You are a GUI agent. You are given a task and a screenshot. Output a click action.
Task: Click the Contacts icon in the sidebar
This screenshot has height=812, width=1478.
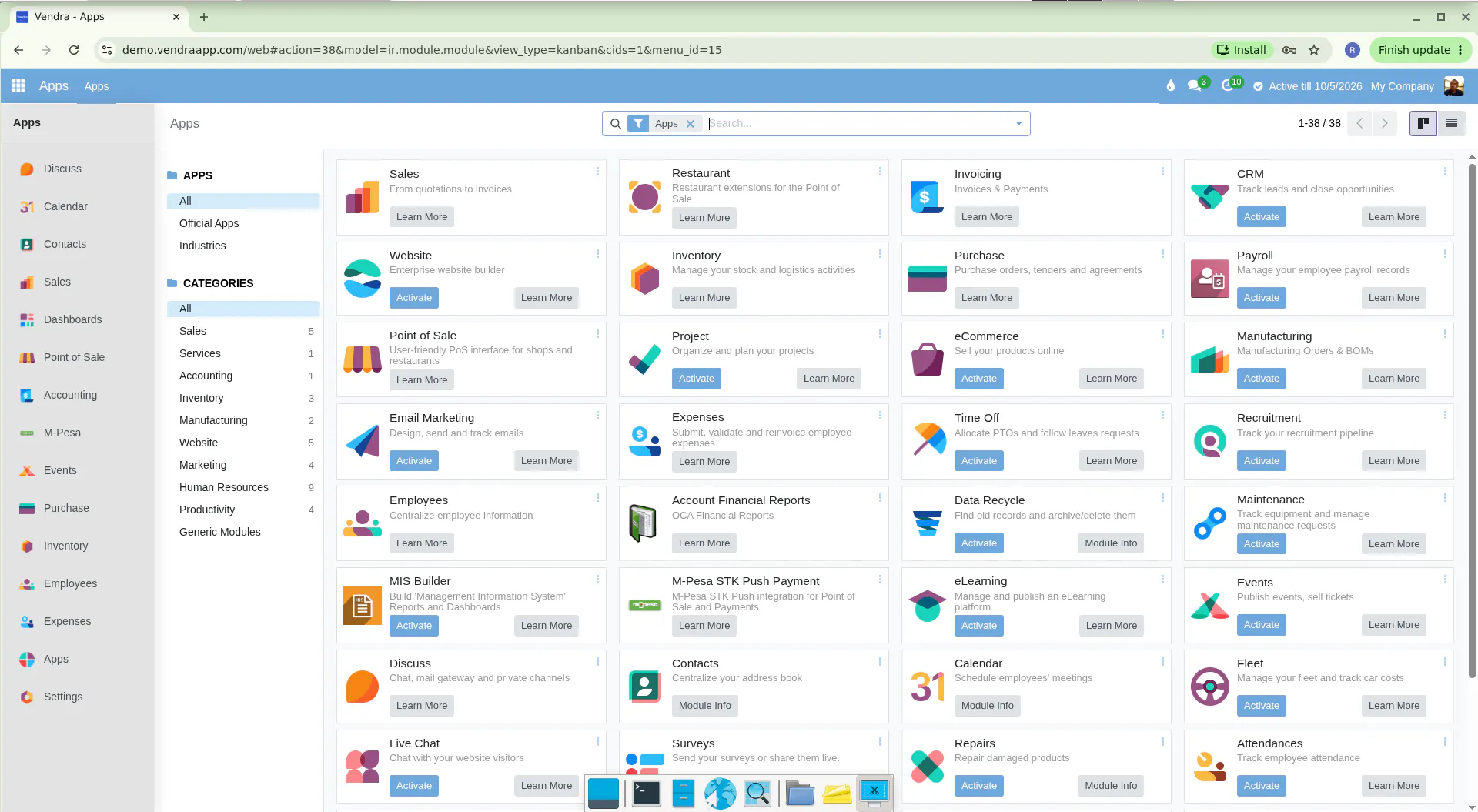click(x=27, y=245)
